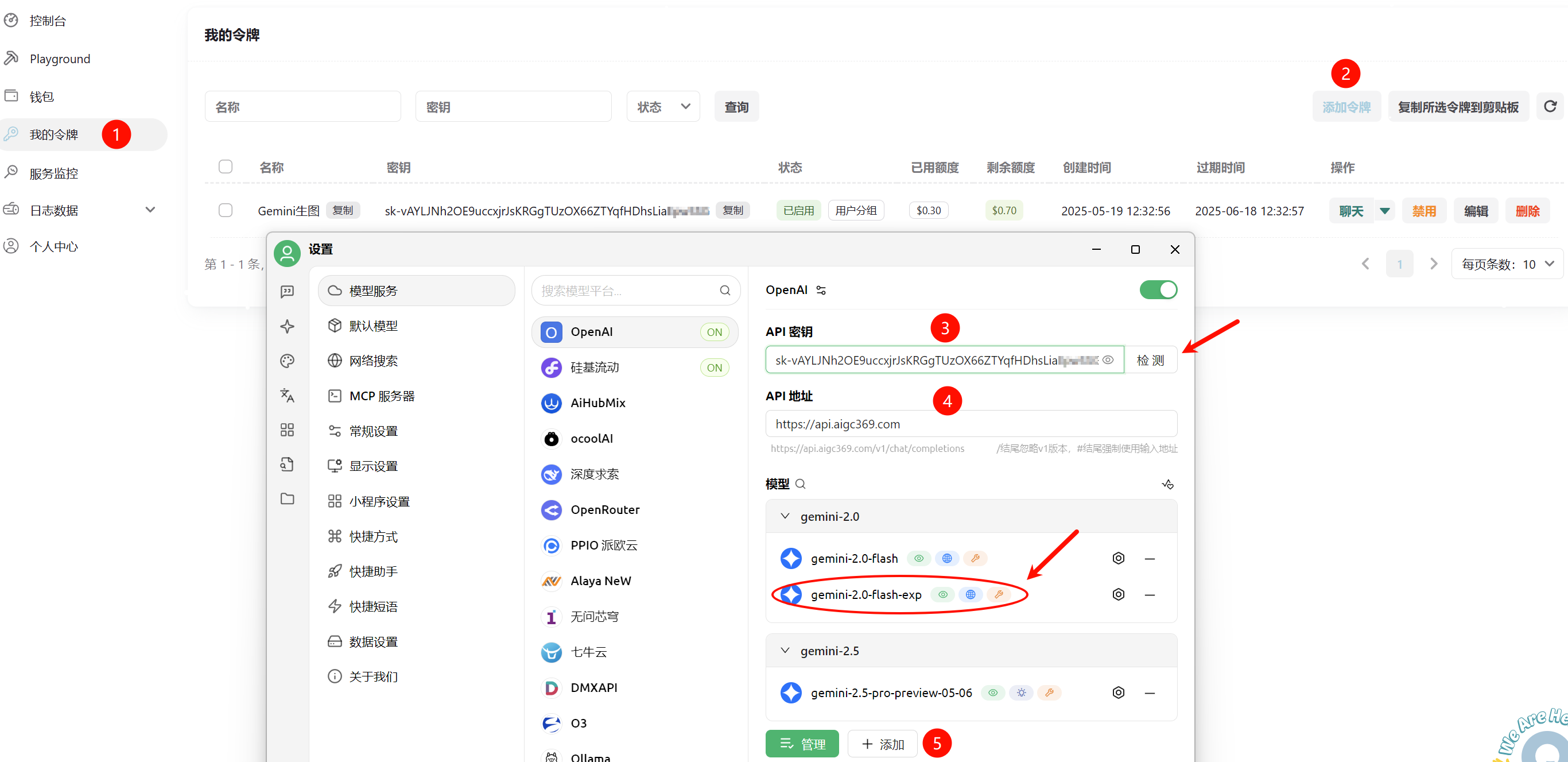Screen dimensions: 1568x762
Task: Open the folder files icon in sidebar
Action: [288, 499]
